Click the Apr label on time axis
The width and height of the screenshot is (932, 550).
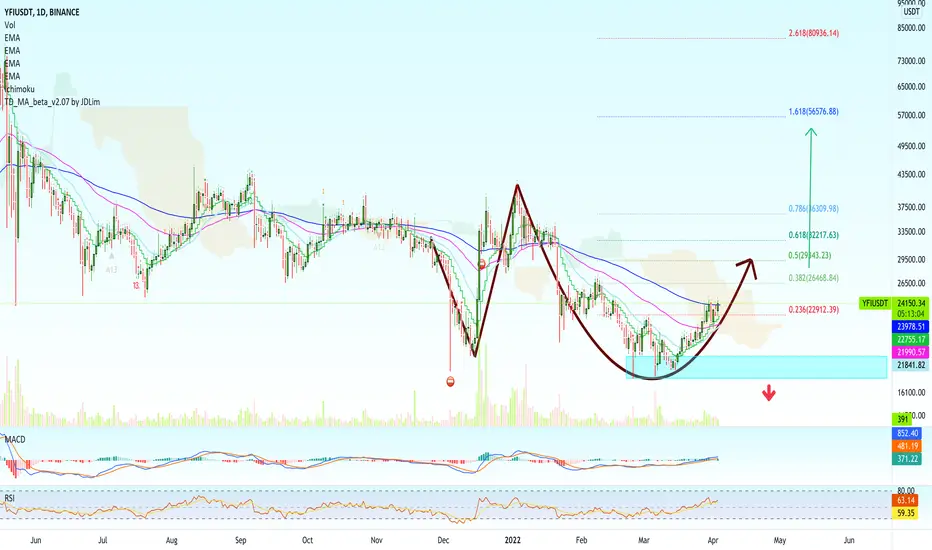713,540
